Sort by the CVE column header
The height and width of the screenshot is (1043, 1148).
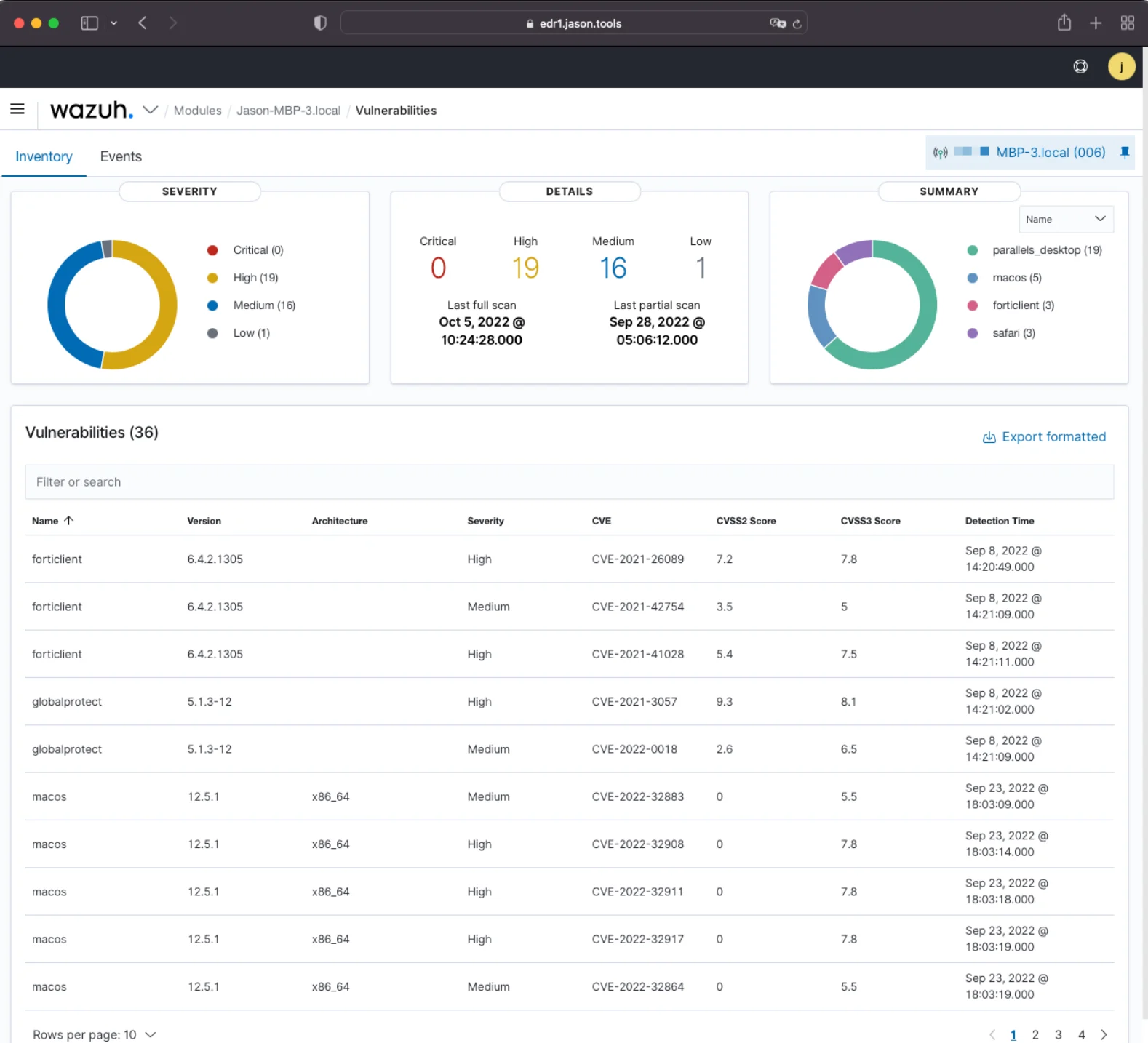point(602,521)
